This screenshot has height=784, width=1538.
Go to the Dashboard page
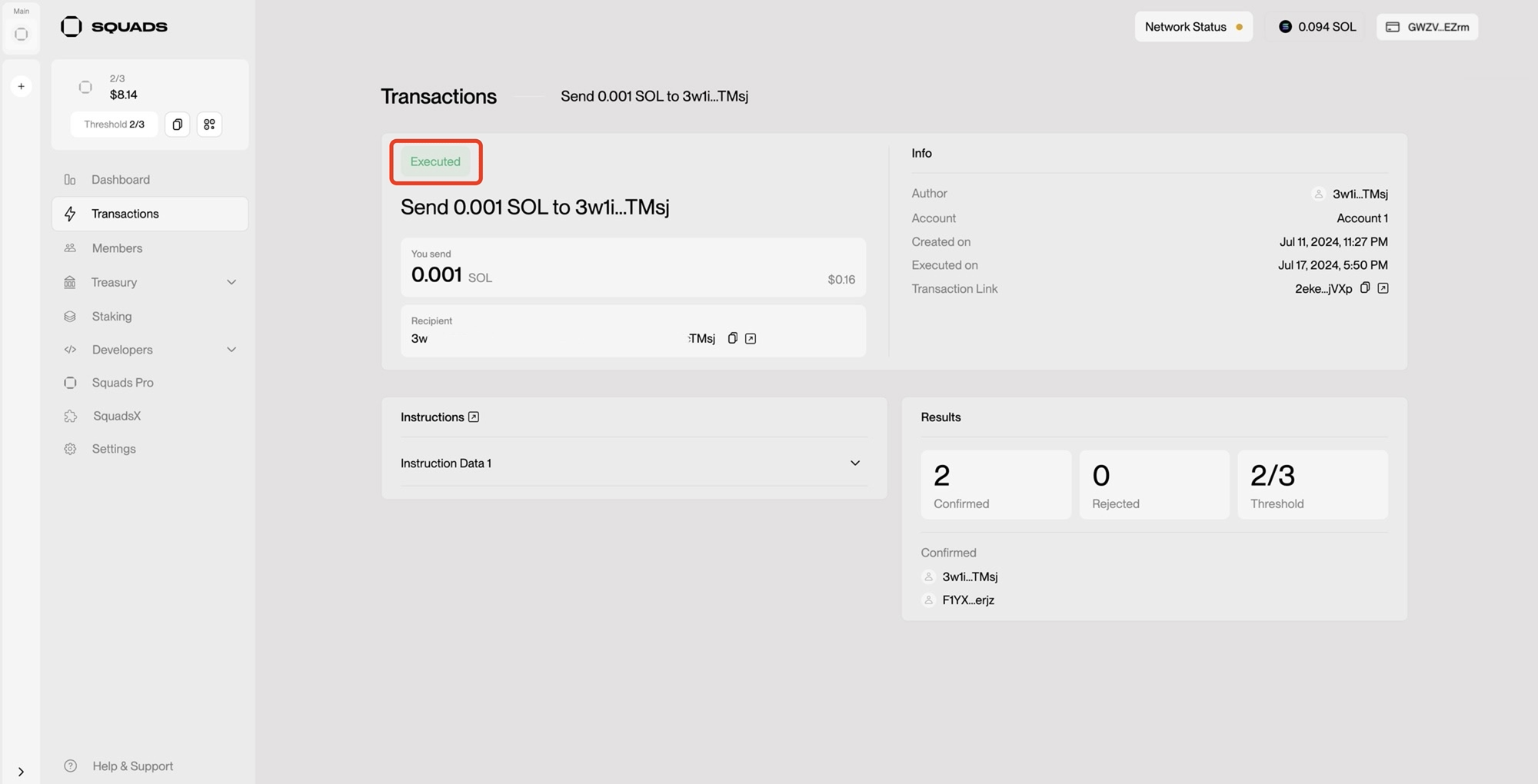121,180
